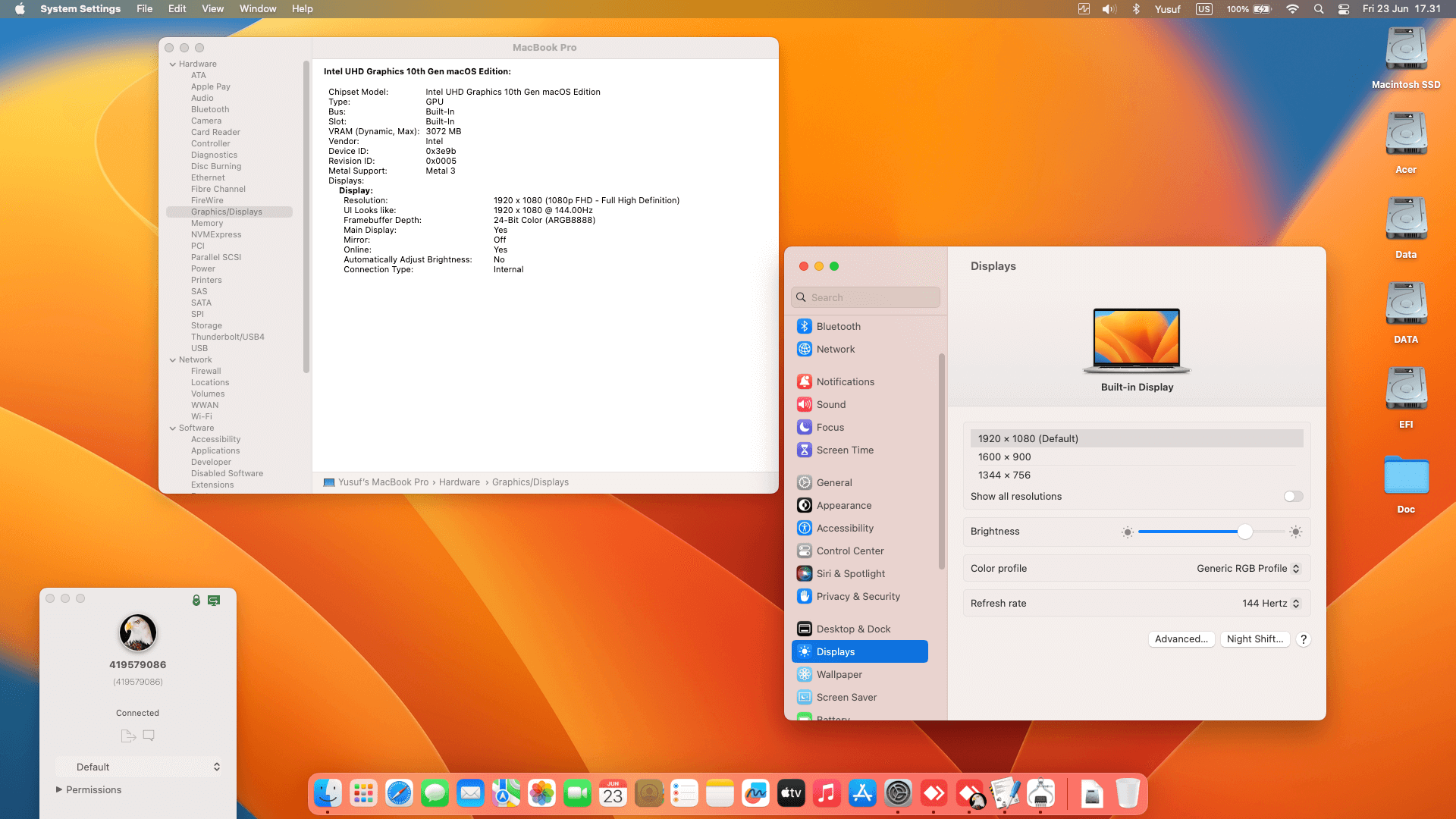1456x819 pixels.
Task: Toggle the Show all resolutions switch
Action: click(1293, 496)
